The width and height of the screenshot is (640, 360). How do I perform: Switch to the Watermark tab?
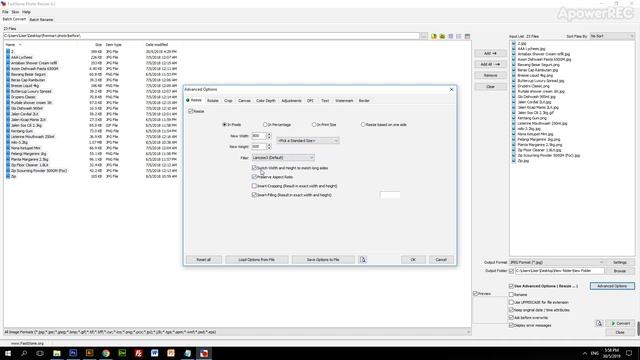click(x=344, y=100)
